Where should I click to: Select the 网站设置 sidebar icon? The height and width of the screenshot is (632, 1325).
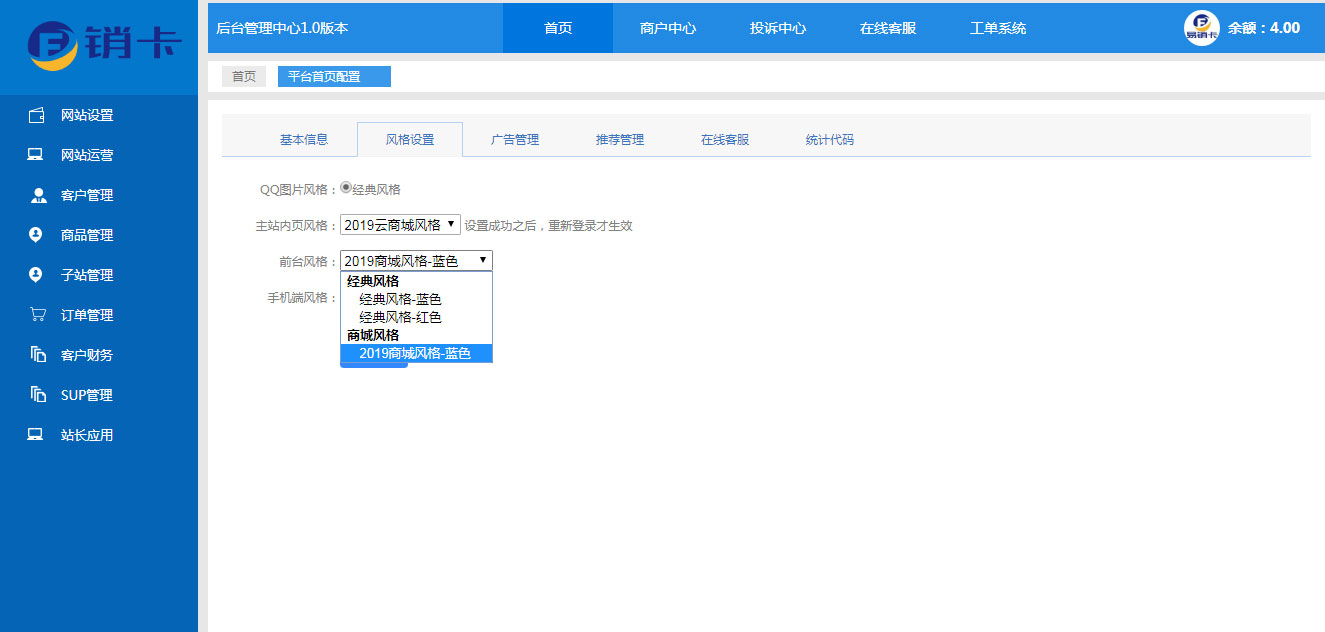click(35, 115)
